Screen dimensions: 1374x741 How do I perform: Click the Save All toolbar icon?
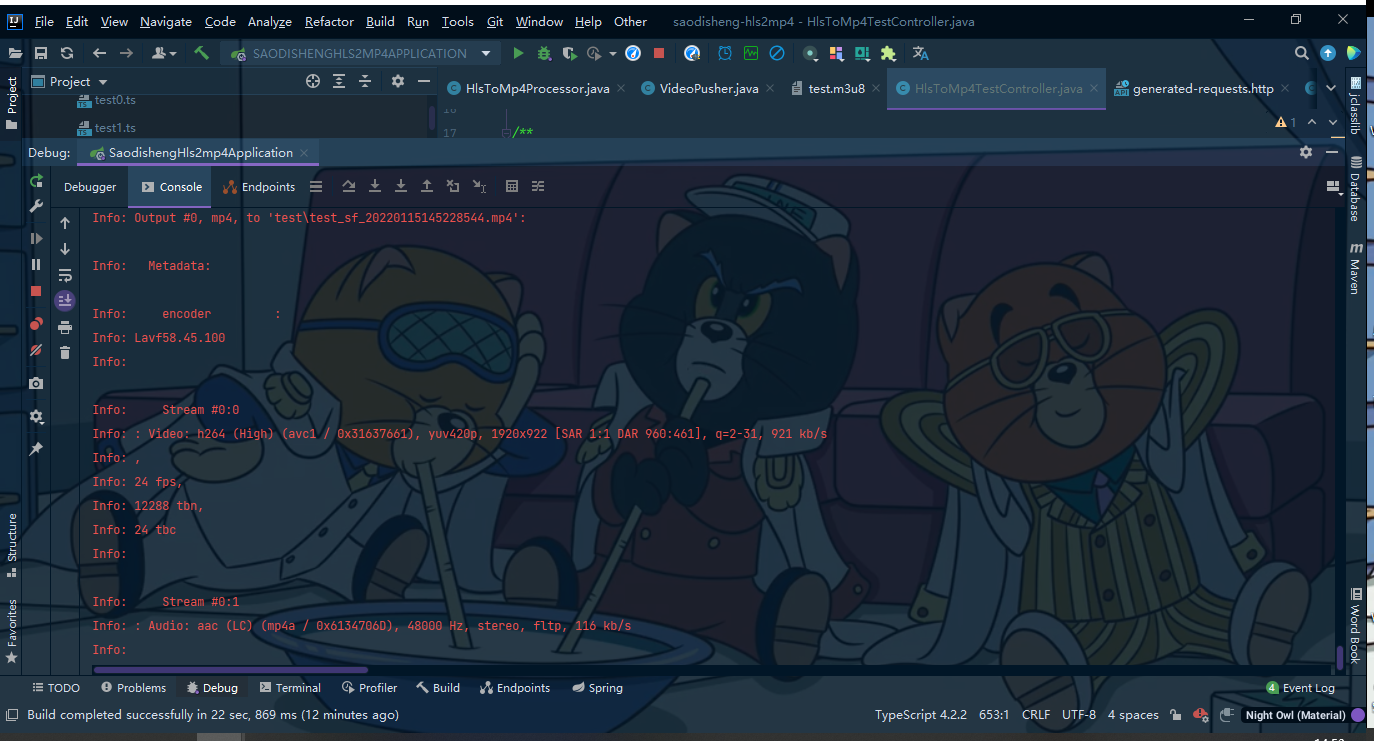pyautogui.click(x=41, y=53)
